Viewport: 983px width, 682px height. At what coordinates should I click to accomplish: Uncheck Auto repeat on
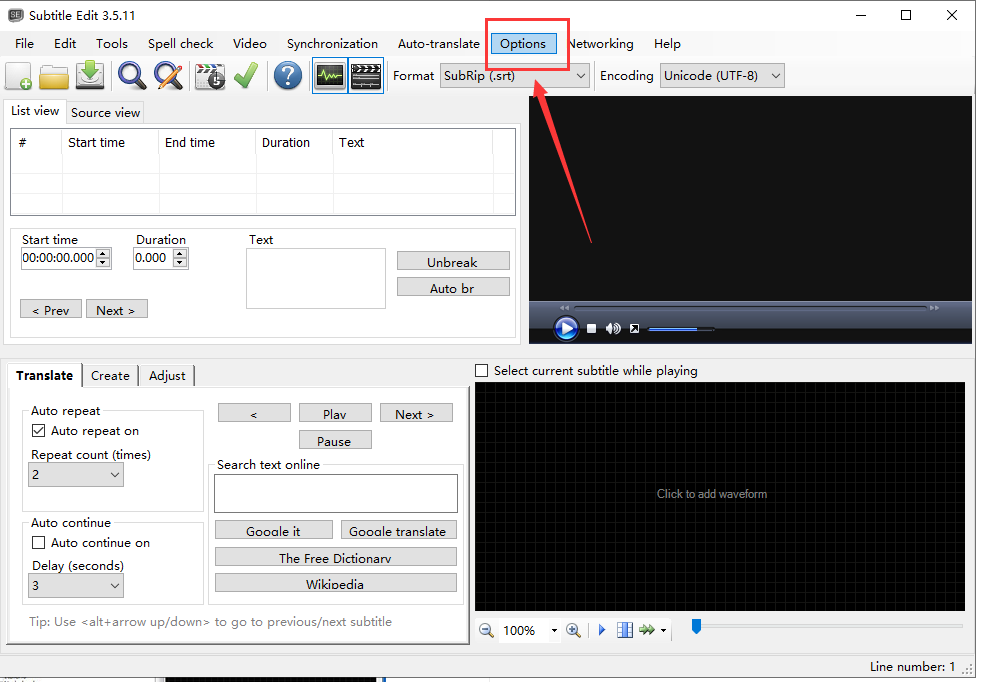pos(38,431)
